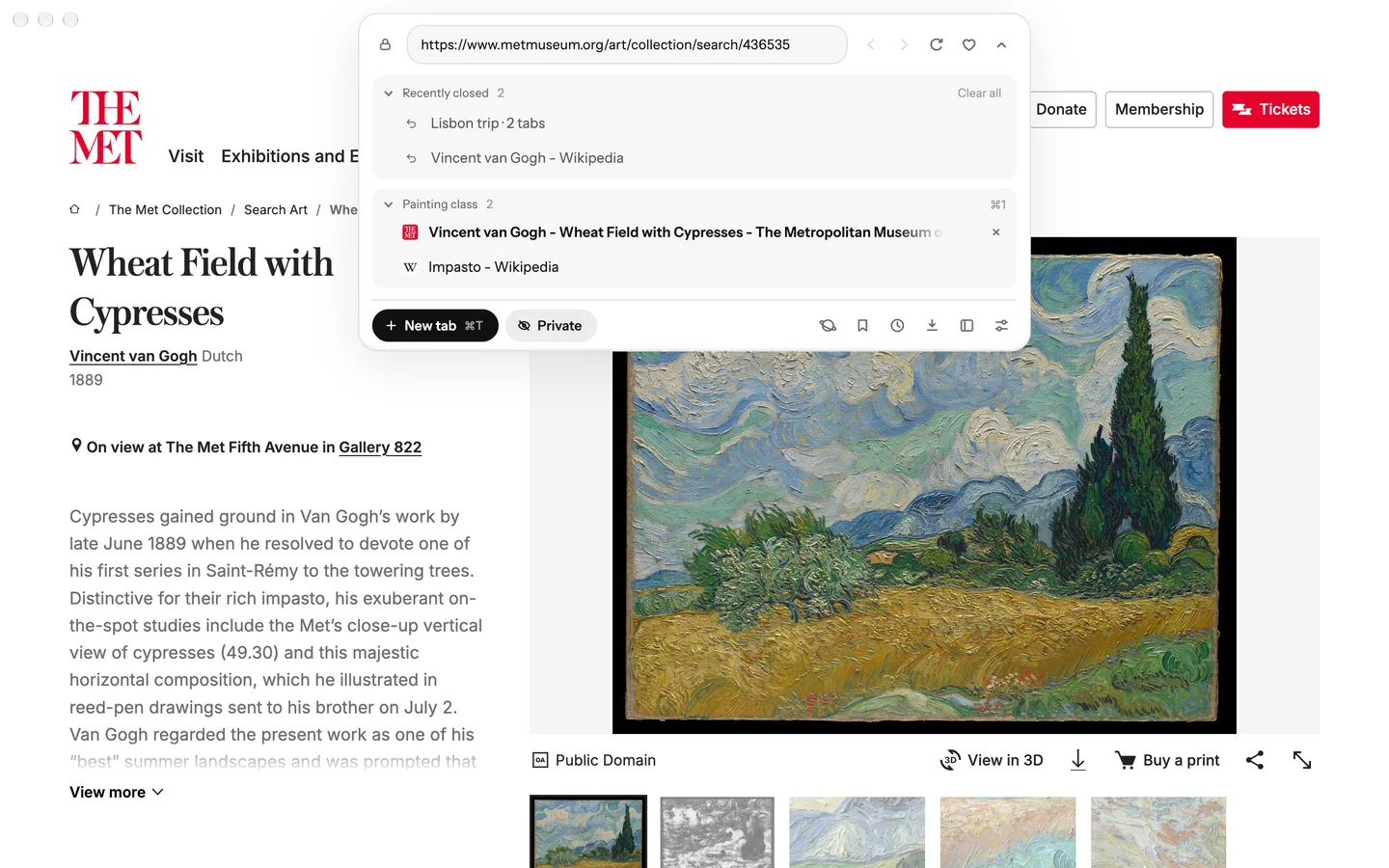This screenshot has width=1389, height=868.
Task: Close the Wheat Field with Cypresses tab
Action: [x=995, y=232]
